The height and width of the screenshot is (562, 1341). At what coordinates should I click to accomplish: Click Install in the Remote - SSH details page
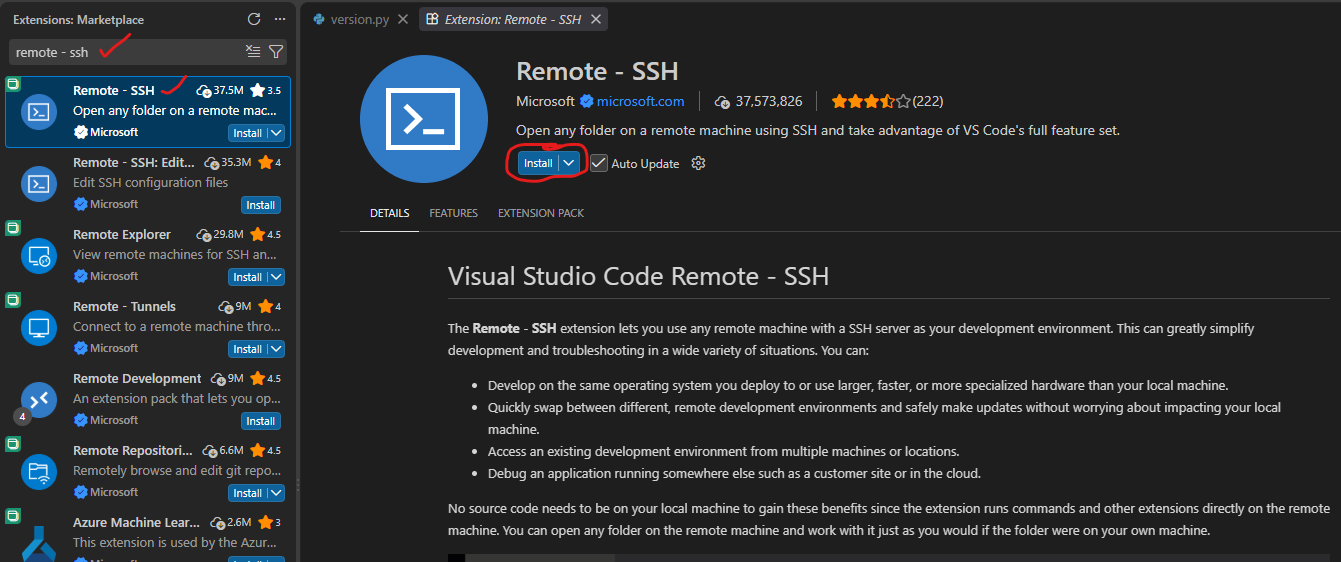pyautogui.click(x=538, y=163)
